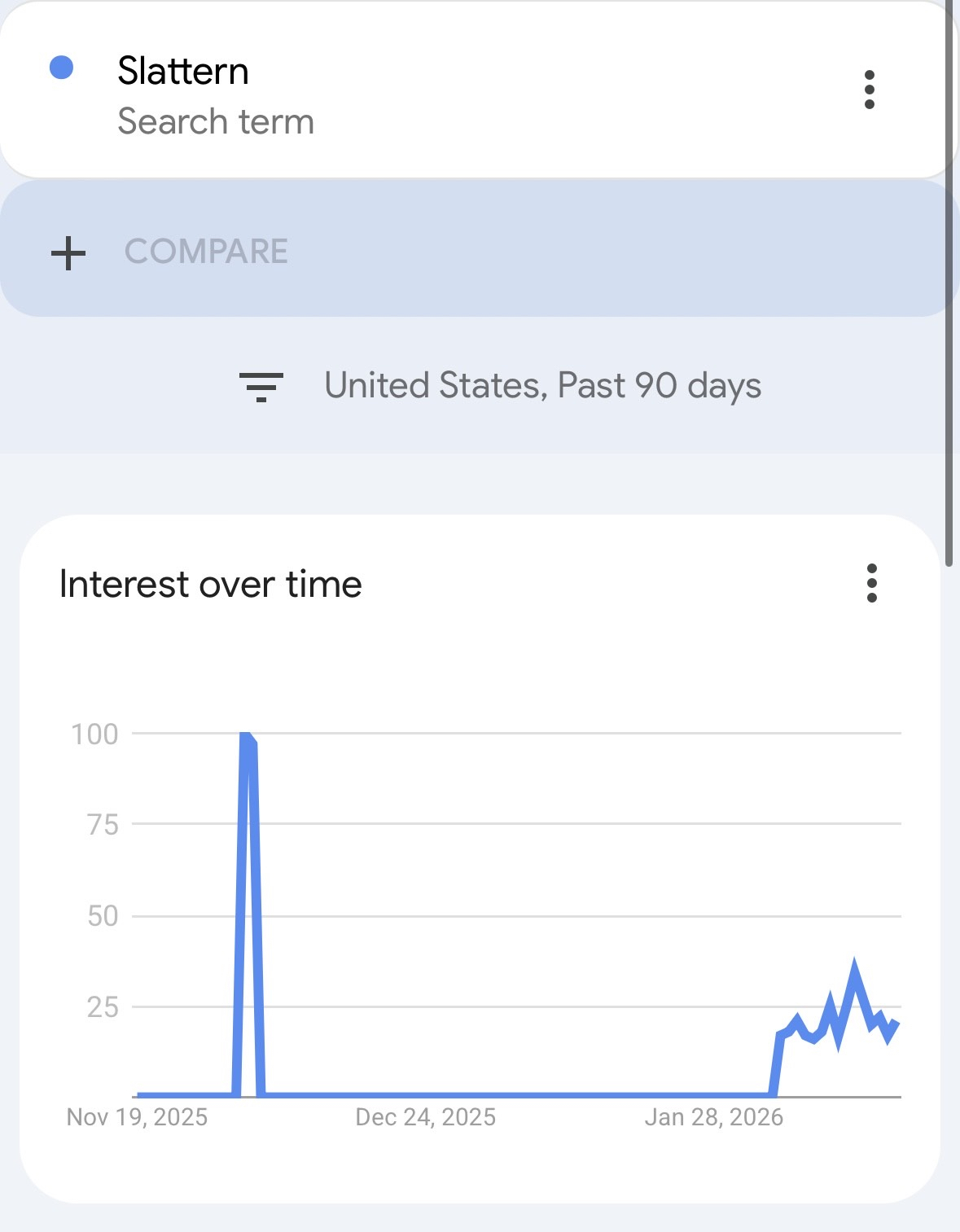Click the Jan 28, 2026 axis label
Image resolution: width=960 pixels, height=1232 pixels.
713,1117
